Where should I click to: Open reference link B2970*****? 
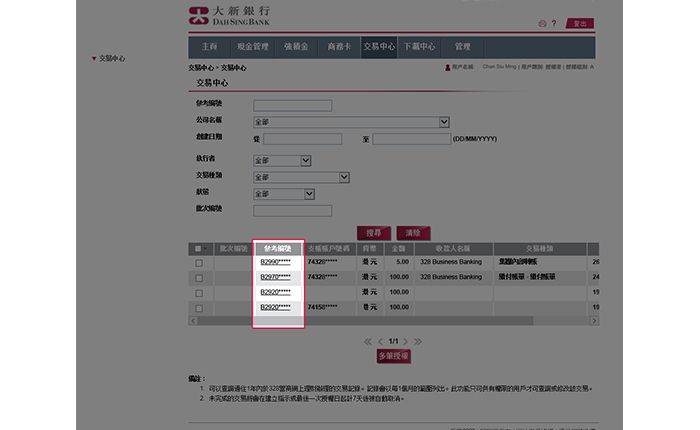coord(275,277)
